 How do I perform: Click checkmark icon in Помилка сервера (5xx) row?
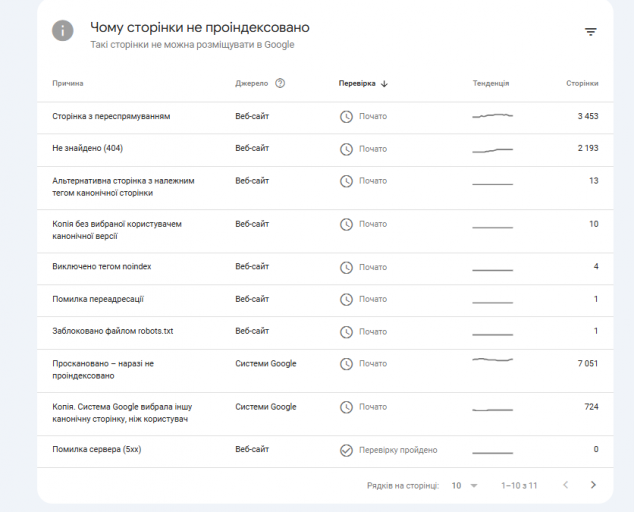click(346, 450)
